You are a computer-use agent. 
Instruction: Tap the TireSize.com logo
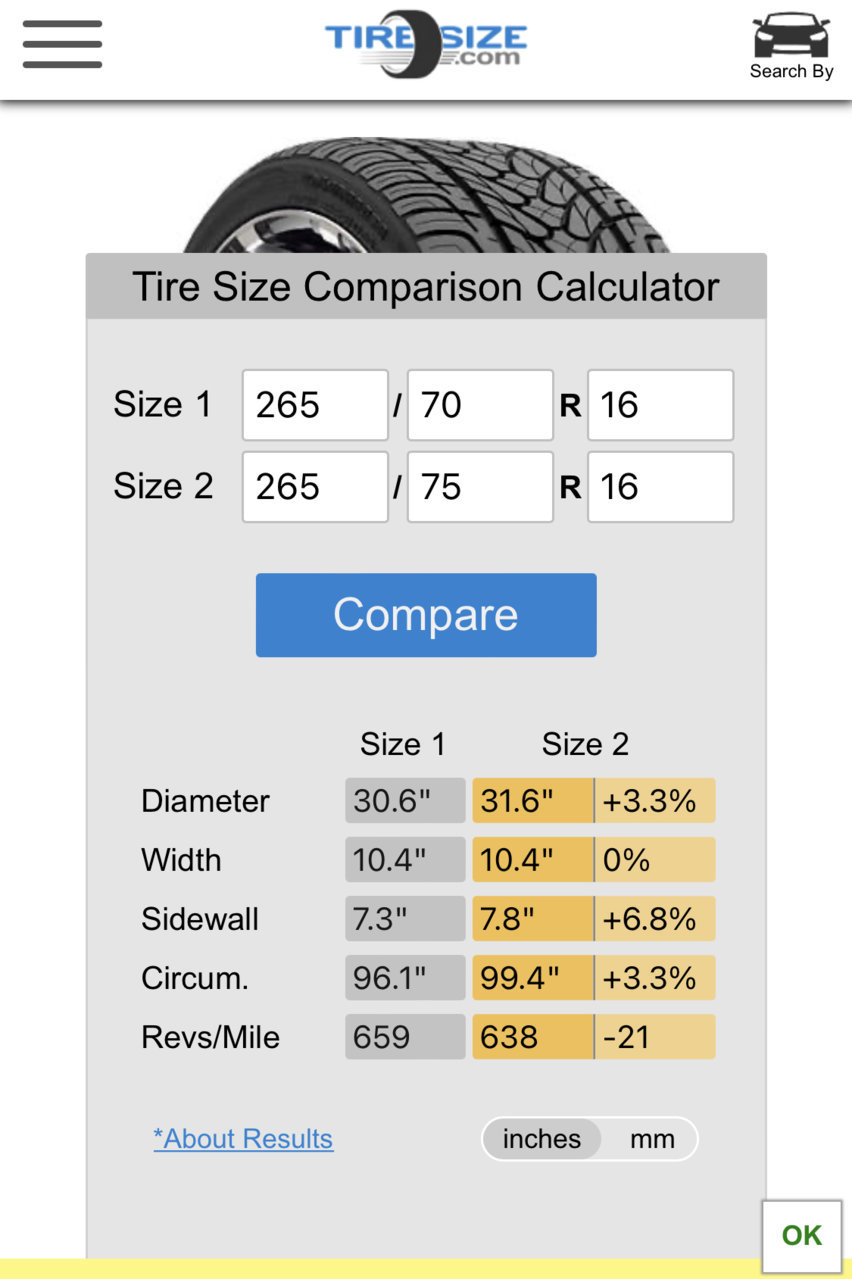(x=426, y=44)
